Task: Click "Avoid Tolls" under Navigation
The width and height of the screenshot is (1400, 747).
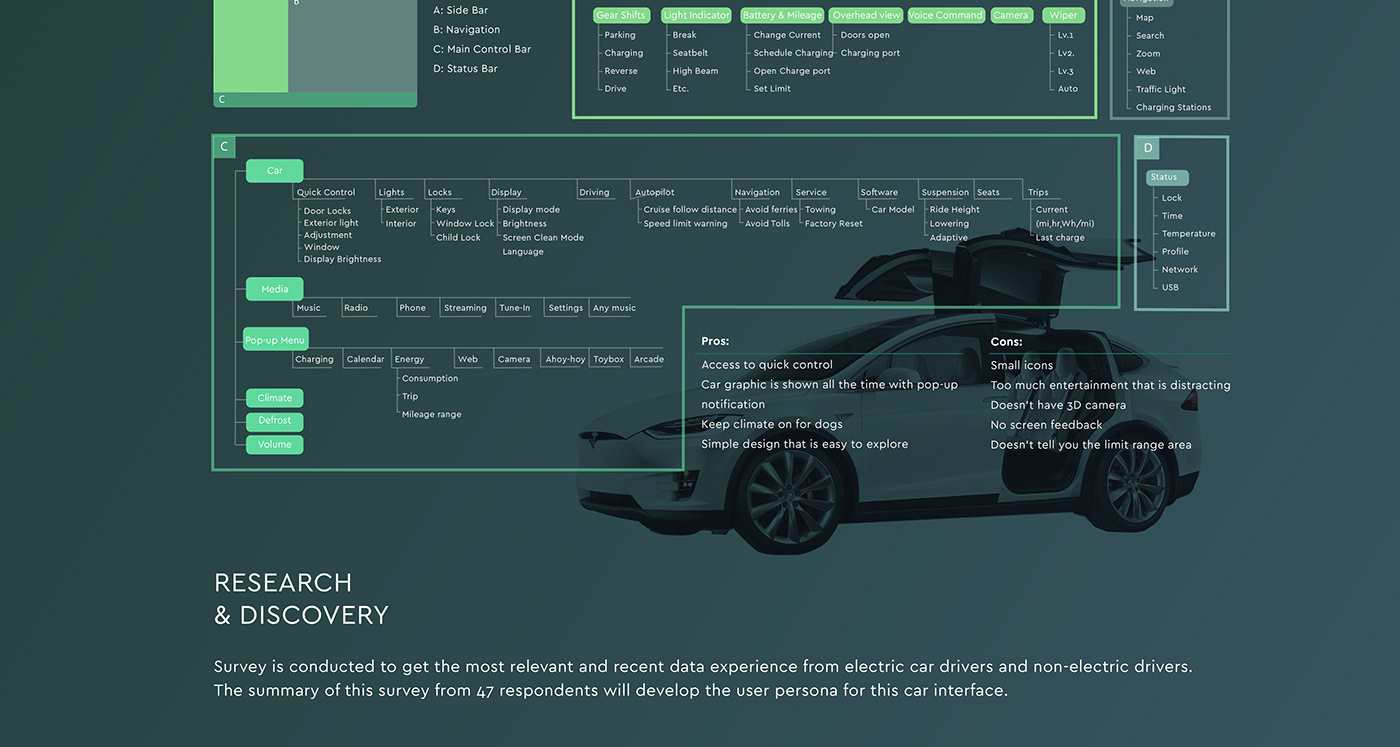Action: [767, 224]
